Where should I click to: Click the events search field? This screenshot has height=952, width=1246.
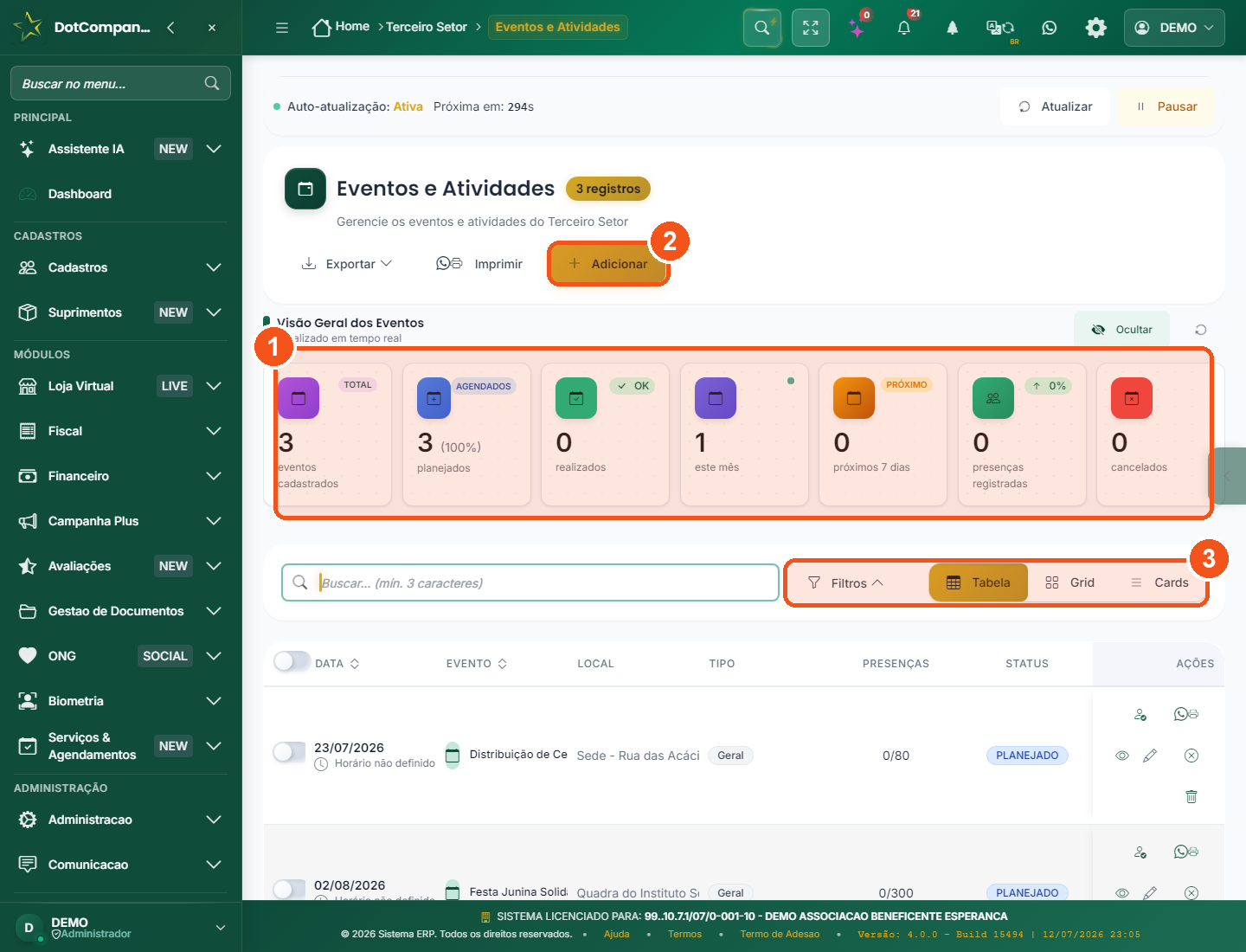pyautogui.click(x=530, y=582)
